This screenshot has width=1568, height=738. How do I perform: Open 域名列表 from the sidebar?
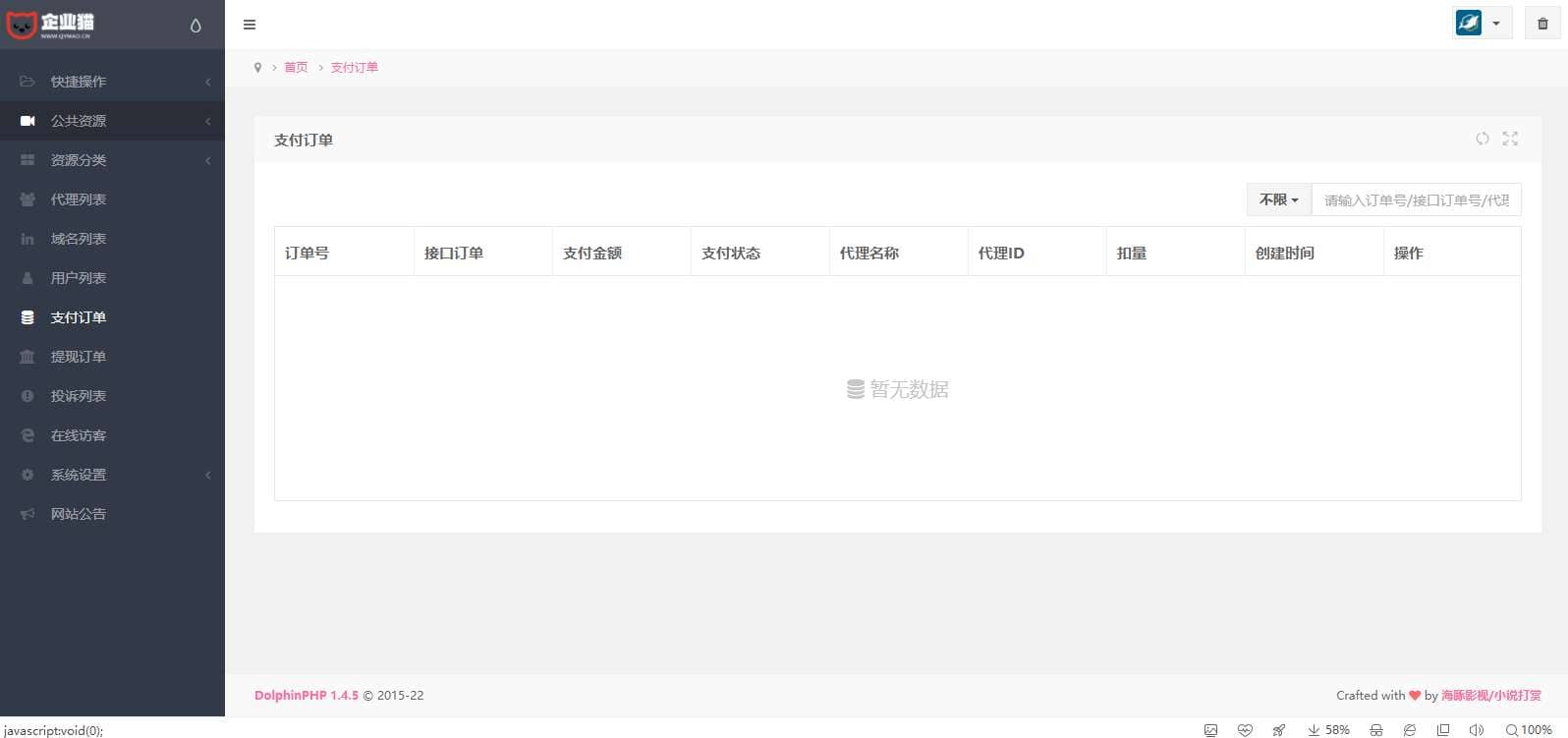pyautogui.click(x=79, y=239)
